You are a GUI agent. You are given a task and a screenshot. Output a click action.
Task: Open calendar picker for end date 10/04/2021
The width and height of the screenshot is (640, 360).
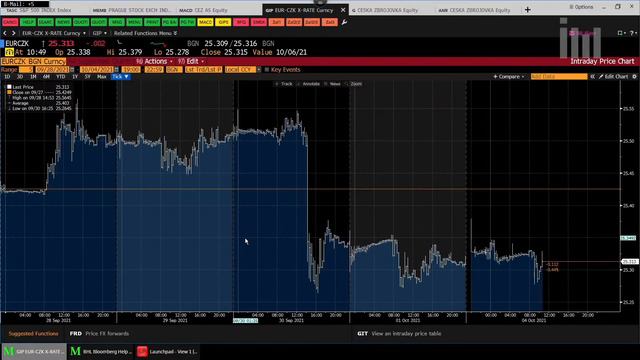[116, 70]
